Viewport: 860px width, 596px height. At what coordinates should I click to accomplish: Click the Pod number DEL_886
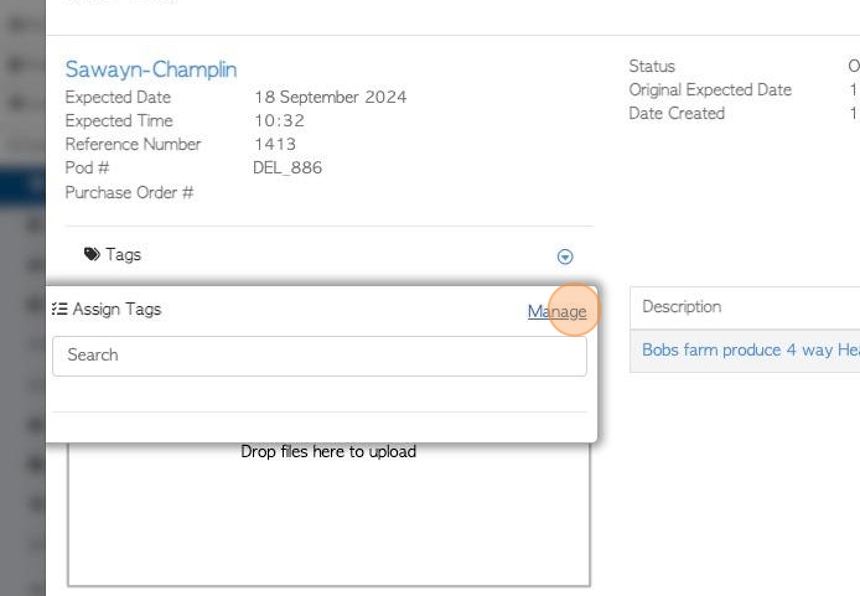pyautogui.click(x=287, y=168)
